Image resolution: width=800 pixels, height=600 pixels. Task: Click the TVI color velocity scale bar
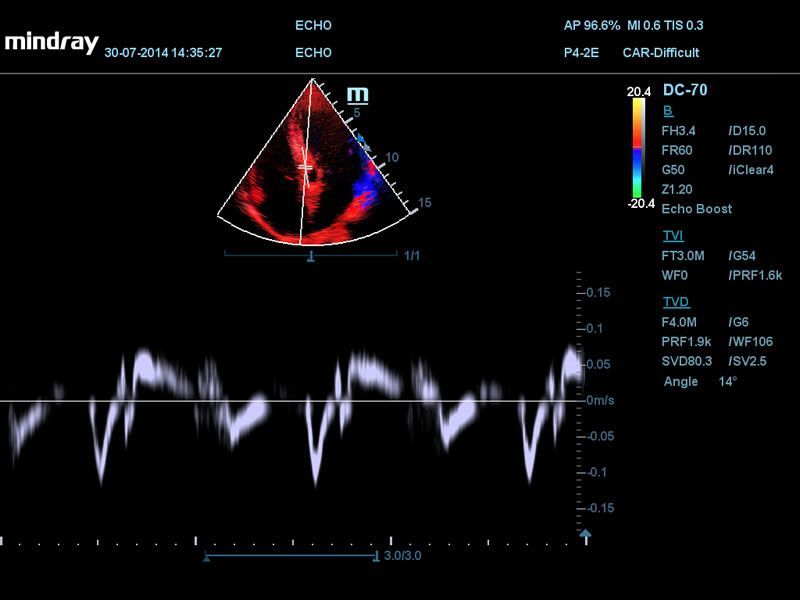pos(638,148)
